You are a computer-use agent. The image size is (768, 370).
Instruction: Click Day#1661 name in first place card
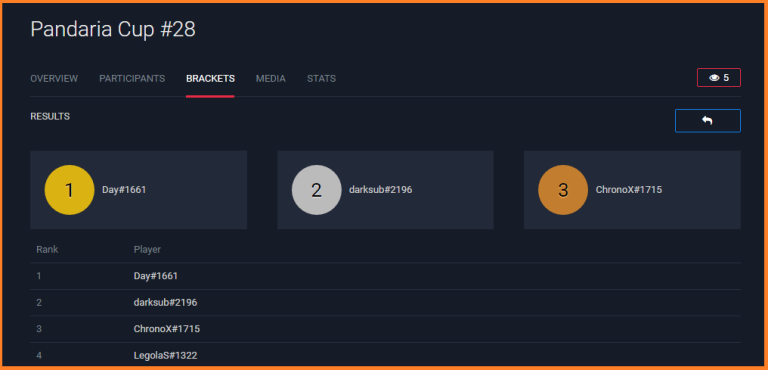[x=124, y=190]
